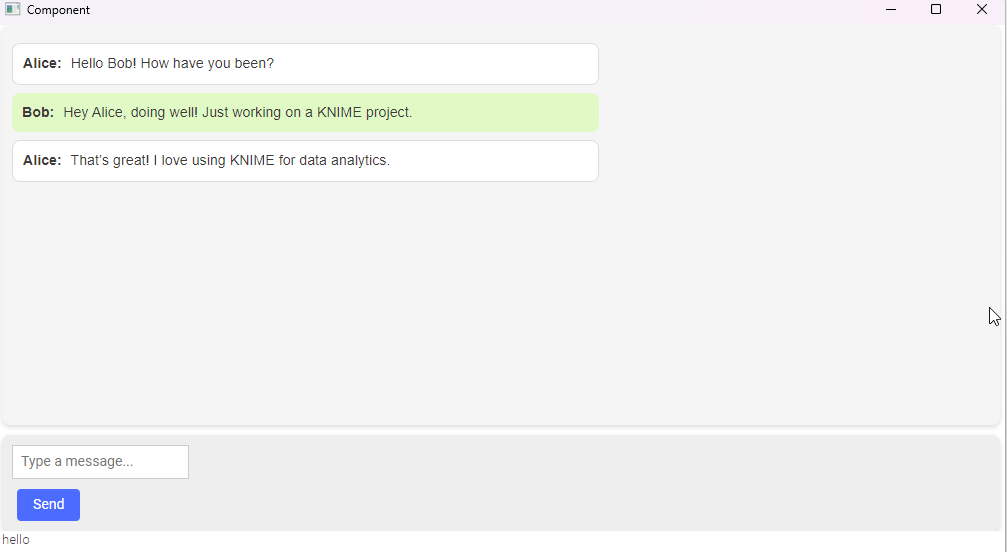Screen dimensions: 1007x552
Task: Select Alice's 'Hello Bob! How have you been?' message
Action: click(x=305, y=64)
